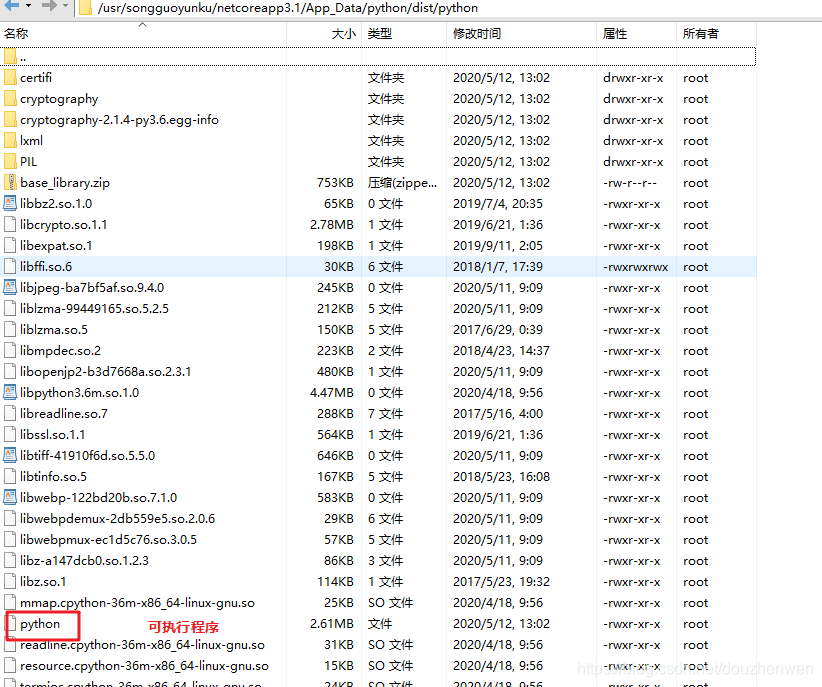This screenshot has height=687, width=822.
Task: Open back history dropdown arrow
Action: (x=28, y=6)
